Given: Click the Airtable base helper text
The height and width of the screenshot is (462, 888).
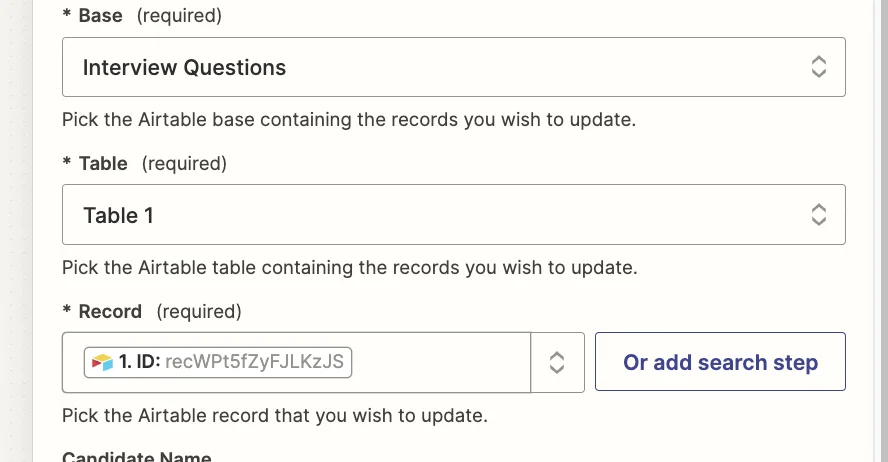Looking at the screenshot, I should click(x=349, y=121).
